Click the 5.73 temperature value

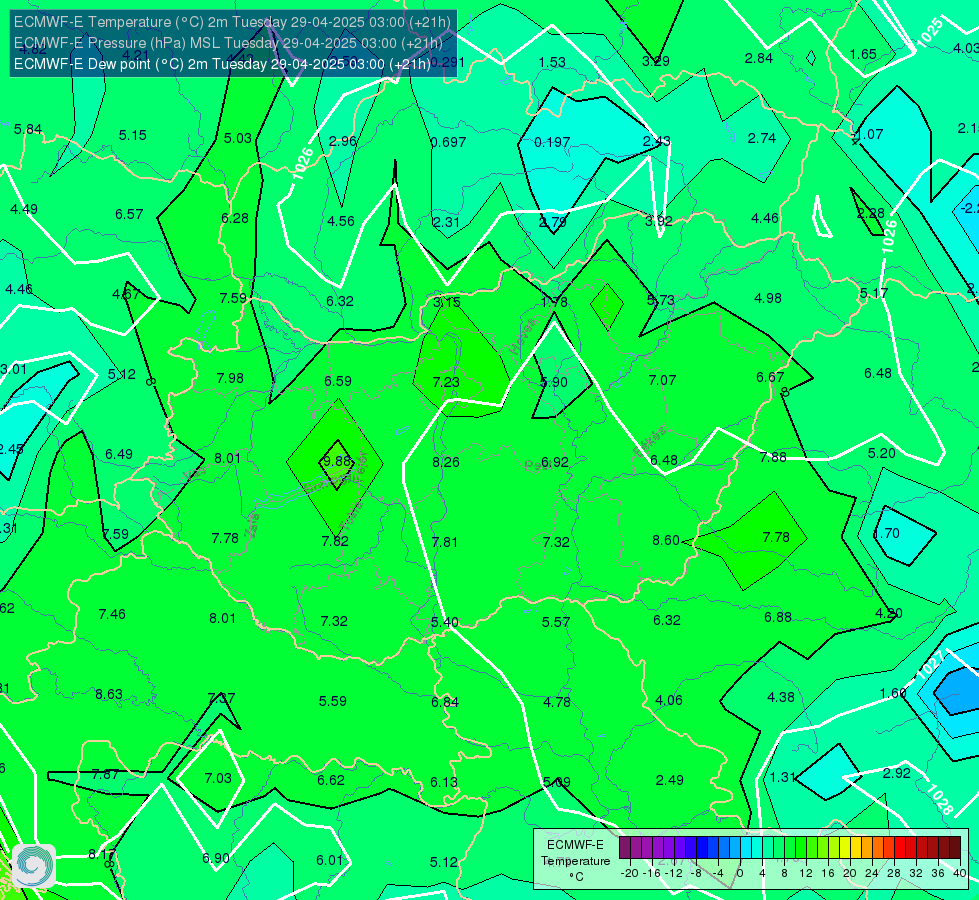661,301
